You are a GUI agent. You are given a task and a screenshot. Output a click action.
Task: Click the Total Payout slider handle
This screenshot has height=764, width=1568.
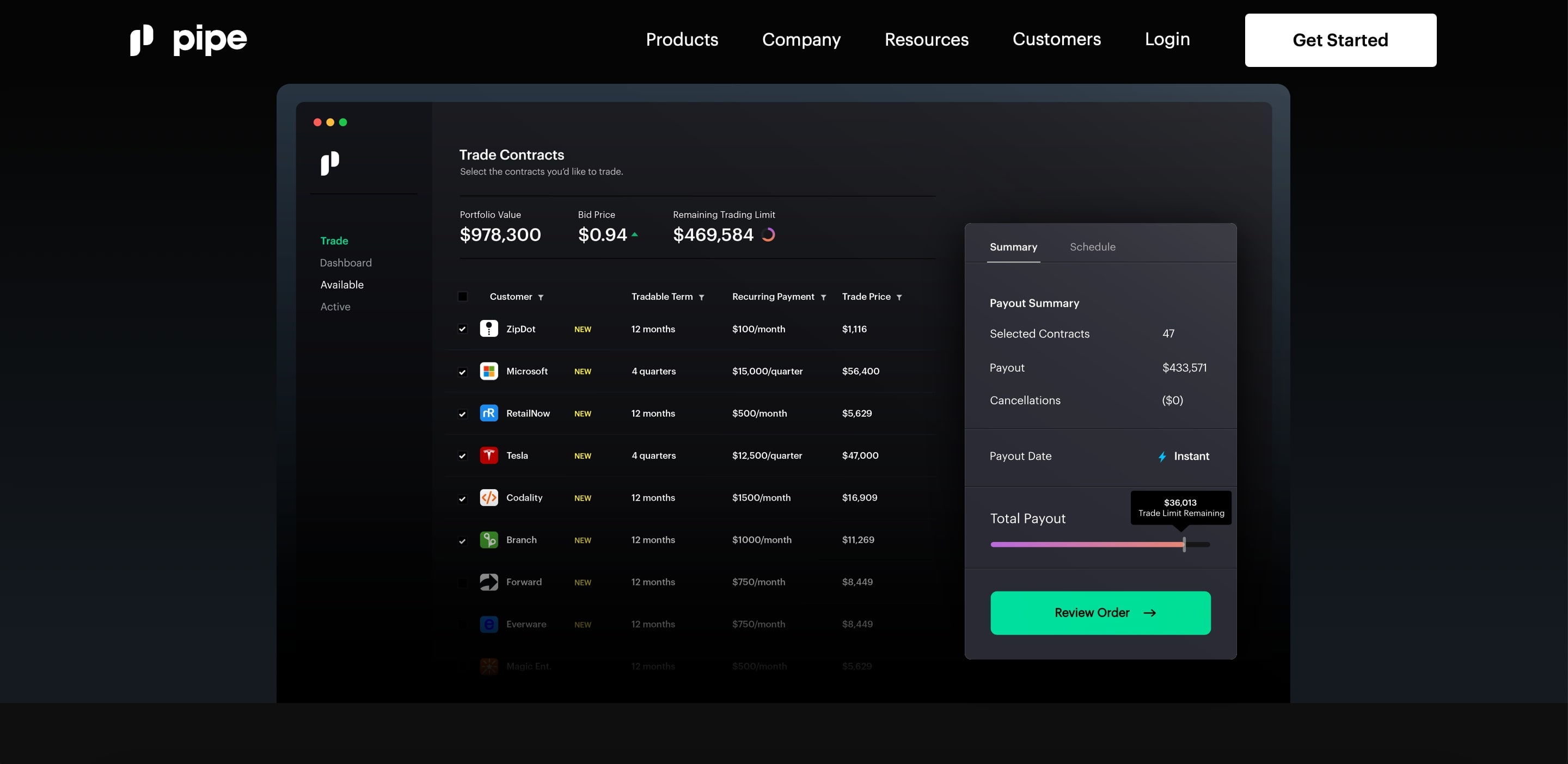[x=1184, y=544]
